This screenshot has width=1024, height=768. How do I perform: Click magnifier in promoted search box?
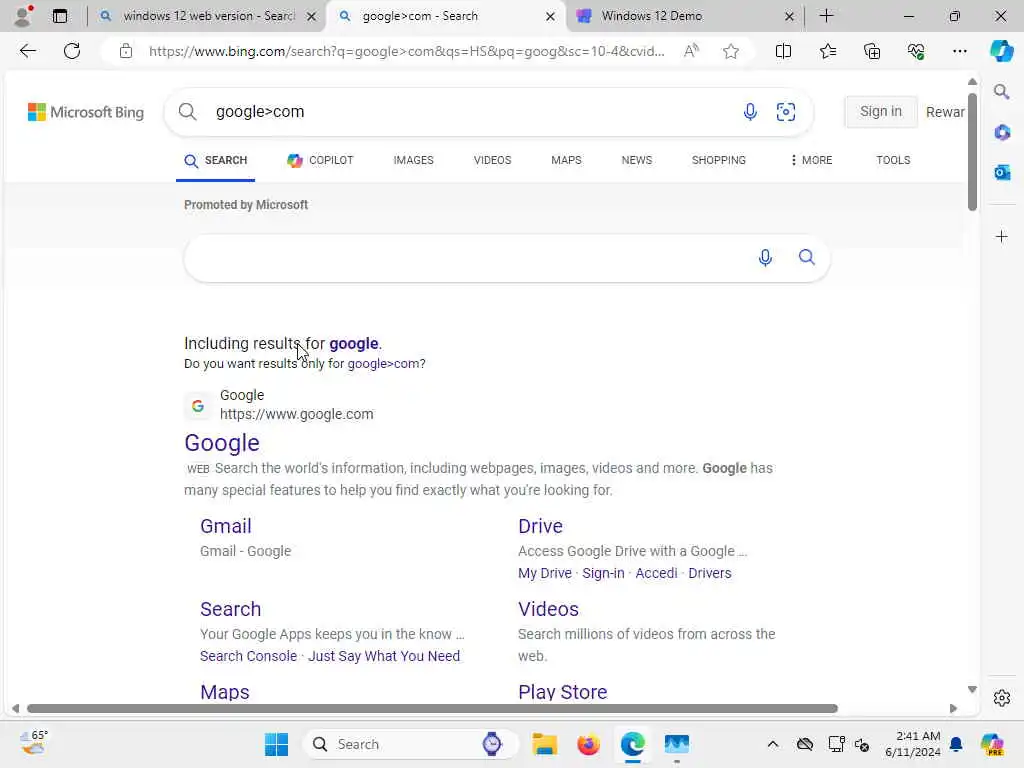(807, 257)
